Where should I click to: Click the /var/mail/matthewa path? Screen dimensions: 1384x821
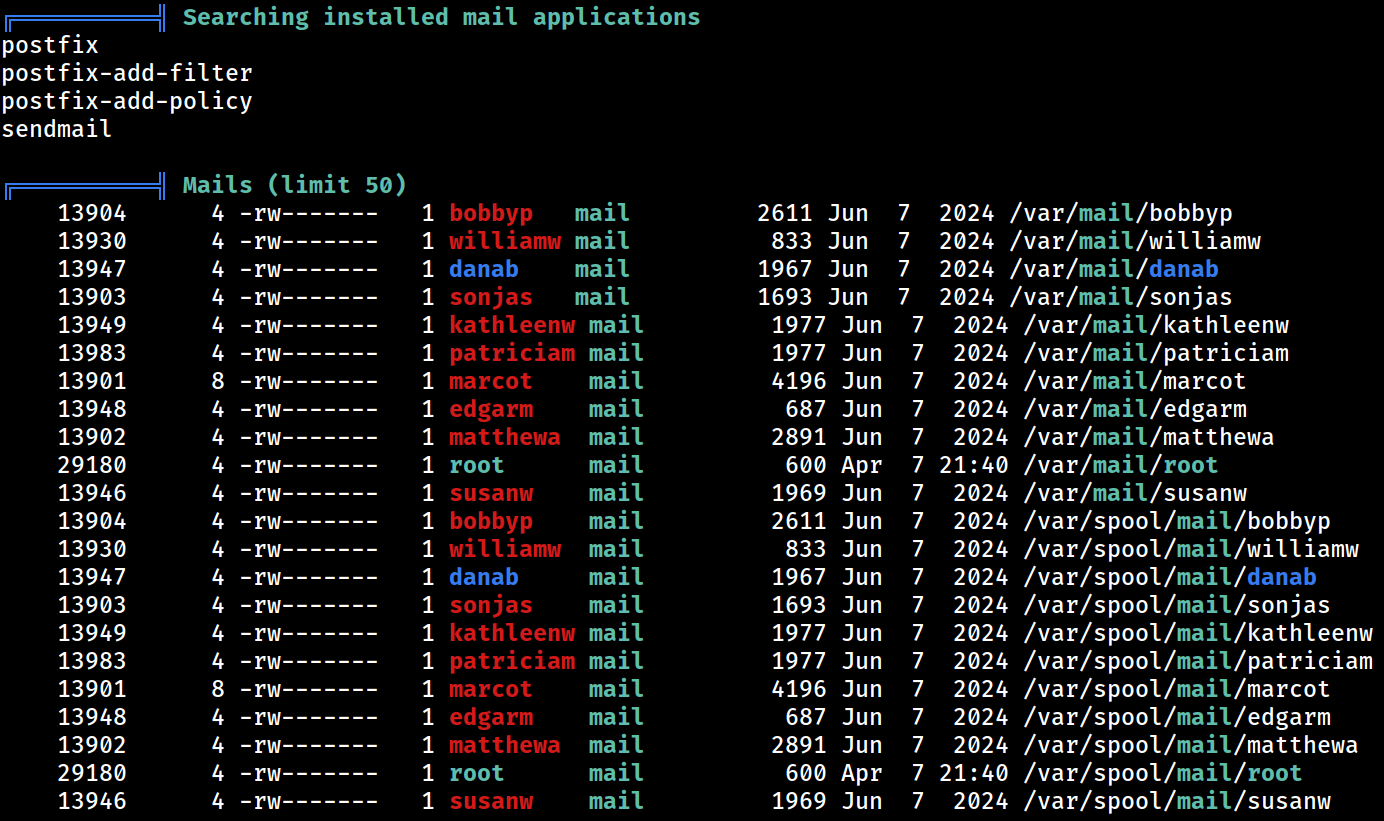pyautogui.click(x=1149, y=437)
